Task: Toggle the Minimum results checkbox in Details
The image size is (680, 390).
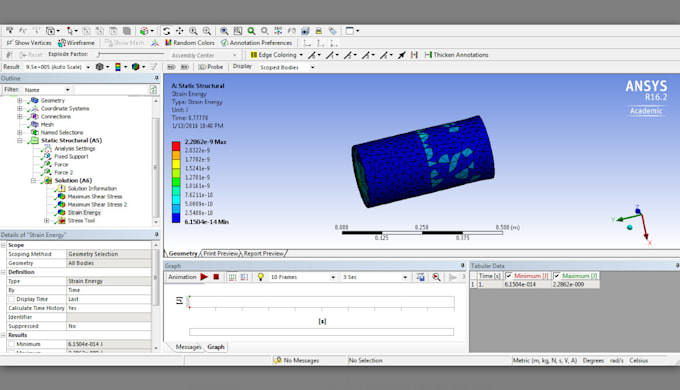Action: coord(11,344)
